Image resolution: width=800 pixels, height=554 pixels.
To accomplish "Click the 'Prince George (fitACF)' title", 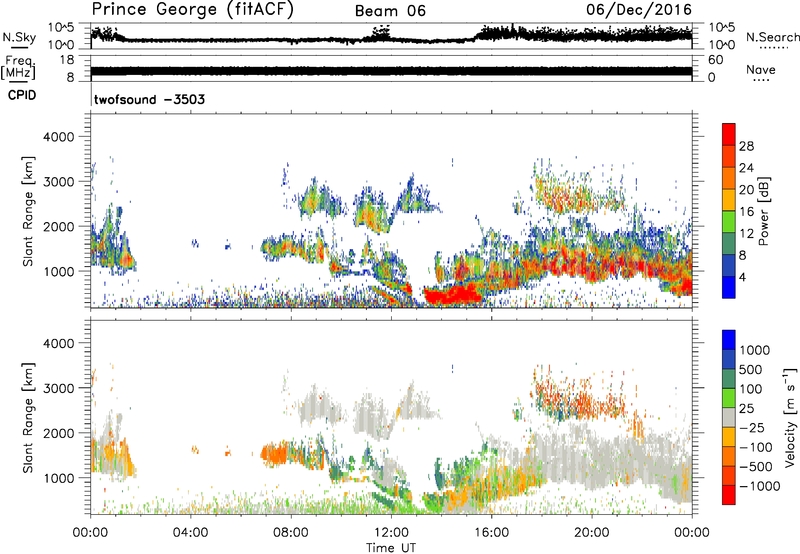I will tap(192, 10).
